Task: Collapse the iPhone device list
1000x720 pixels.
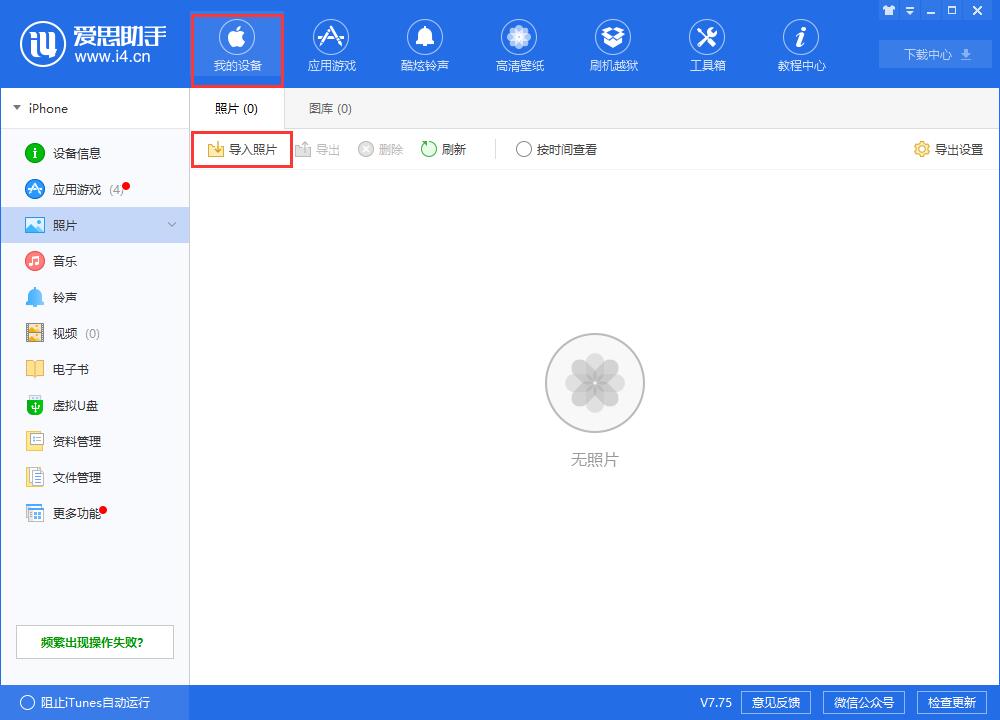Action: (x=17, y=108)
